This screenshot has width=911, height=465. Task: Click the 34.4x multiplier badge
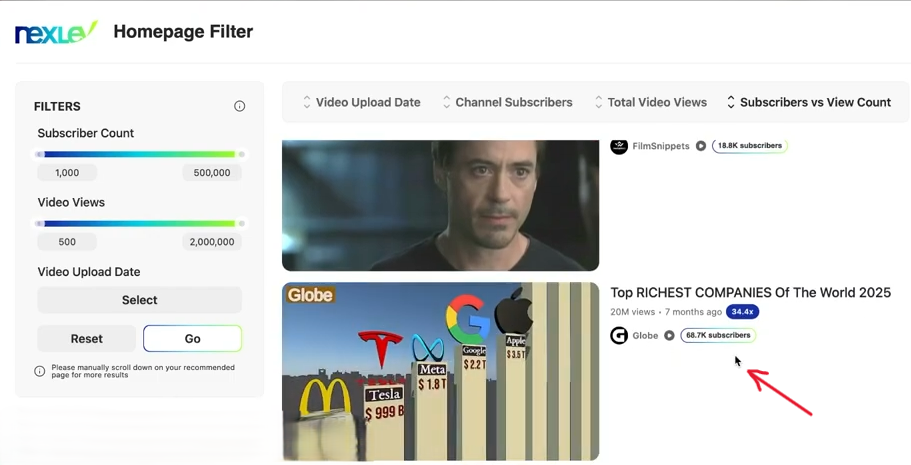[x=742, y=312]
